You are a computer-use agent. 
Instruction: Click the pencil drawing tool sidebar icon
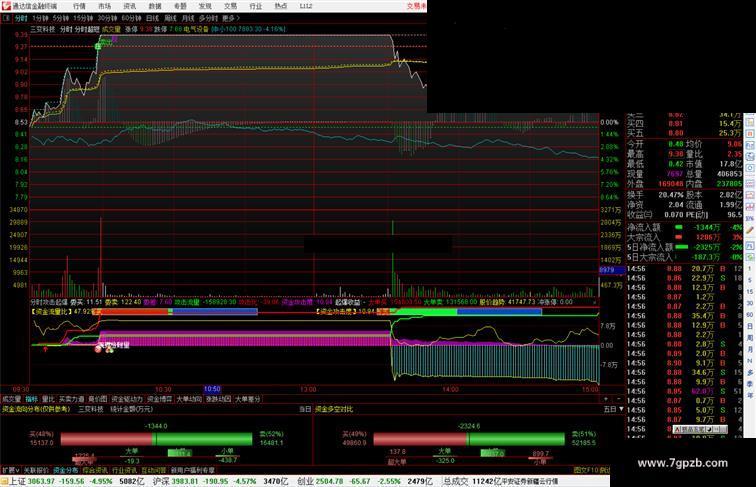coord(750,230)
